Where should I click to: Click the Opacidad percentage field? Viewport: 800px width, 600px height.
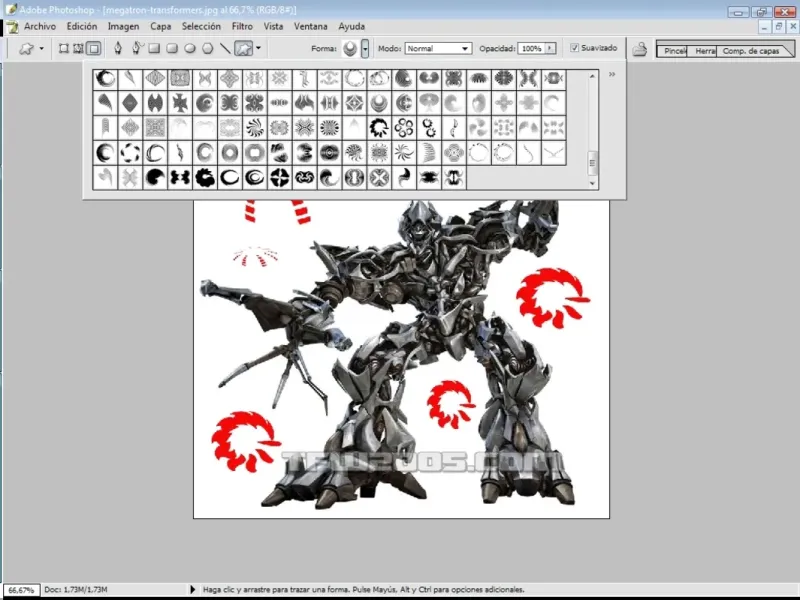click(x=531, y=48)
